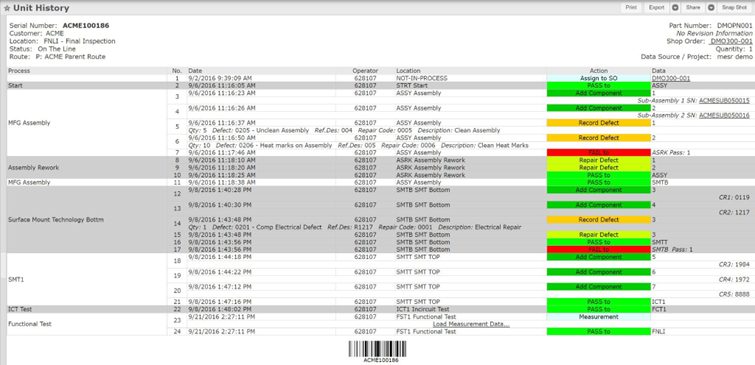The image size is (755, 365).
Task: Open the dropdown arrow next to Export
Action: coord(675,8)
